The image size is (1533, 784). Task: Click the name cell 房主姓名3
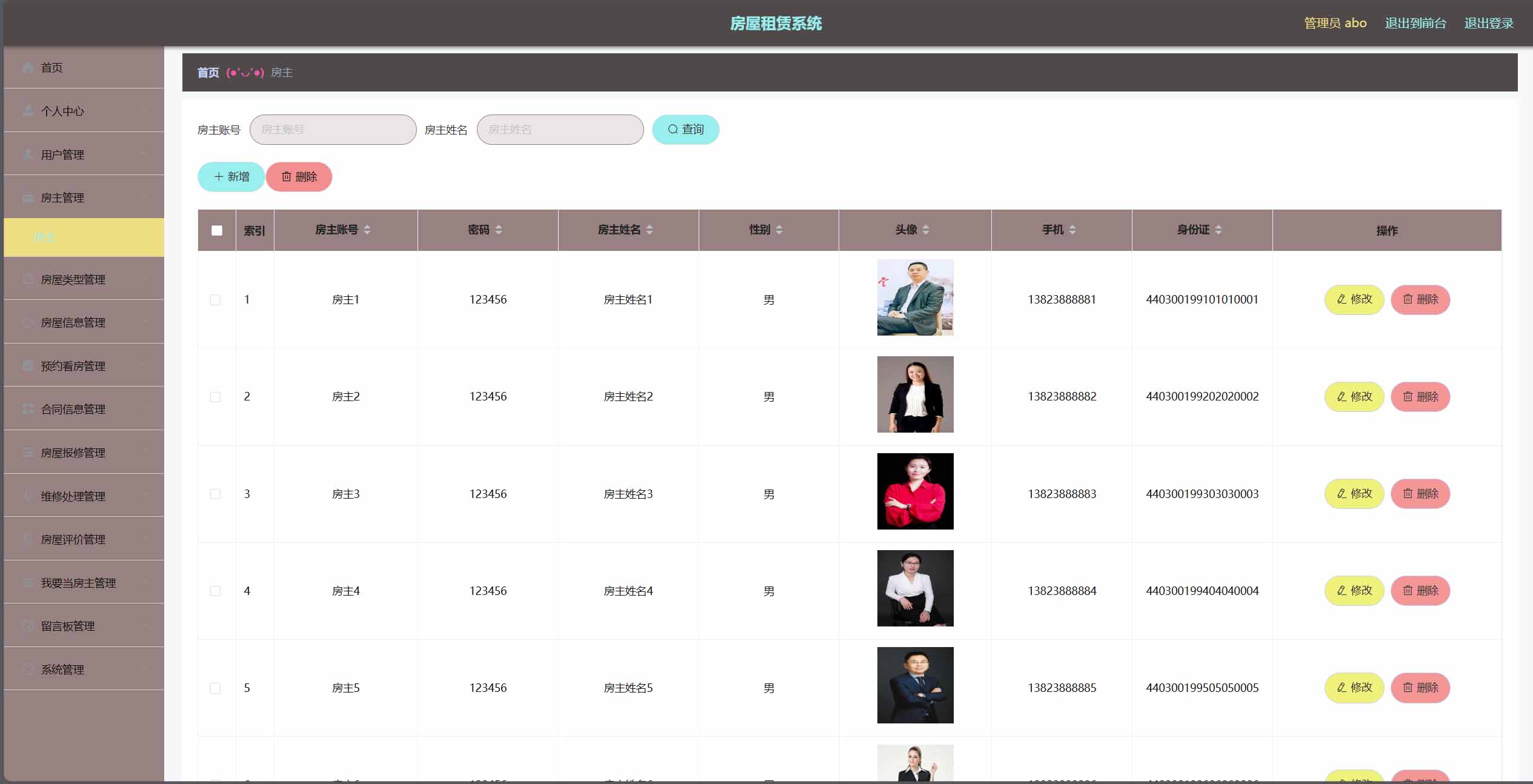click(628, 494)
